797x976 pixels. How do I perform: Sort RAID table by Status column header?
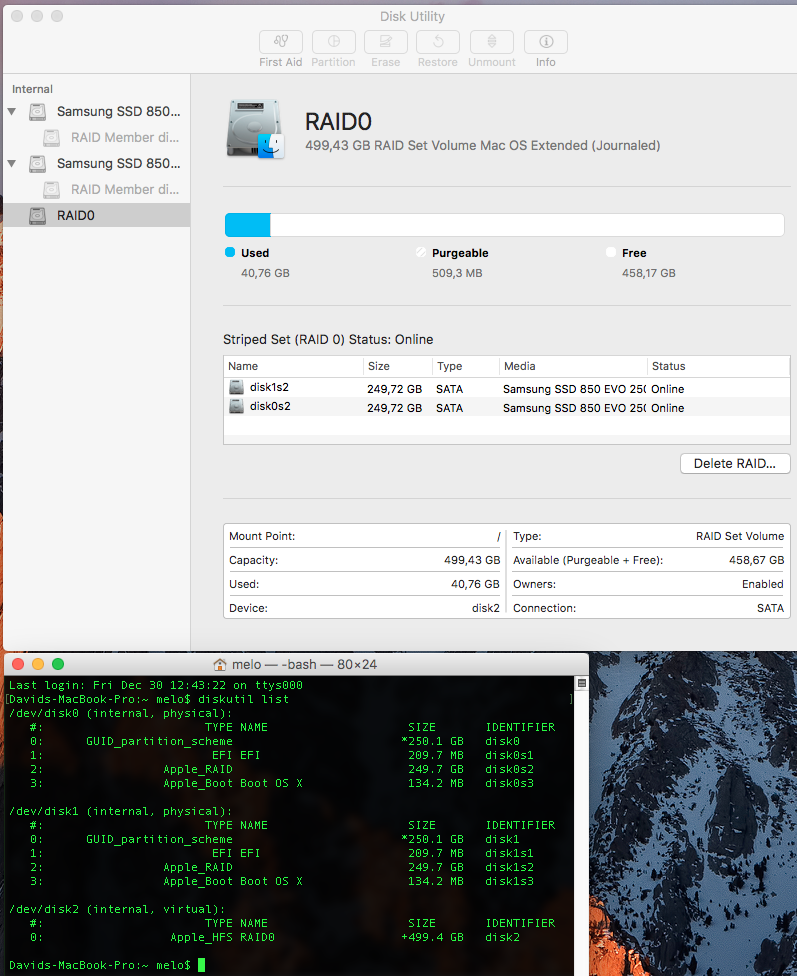718,366
